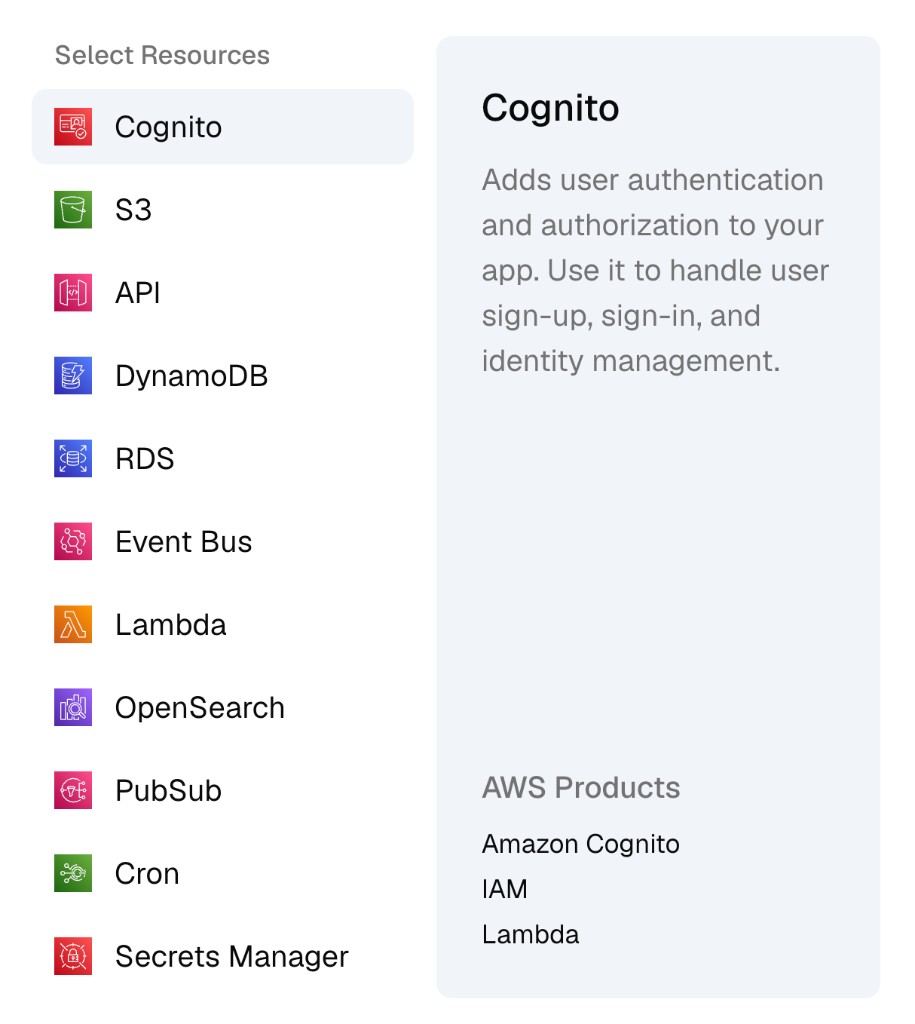The image size is (915, 1024).
Task: Click the red Secrets Manager icon
Action: [72, 956]
